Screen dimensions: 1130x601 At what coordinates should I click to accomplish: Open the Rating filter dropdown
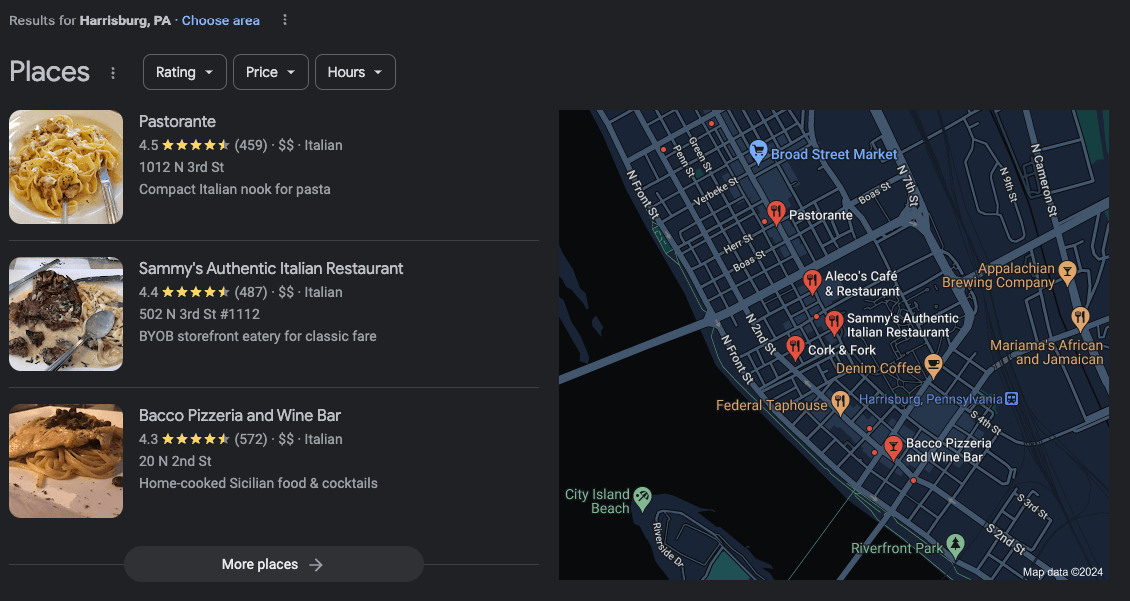click(184, 72)
